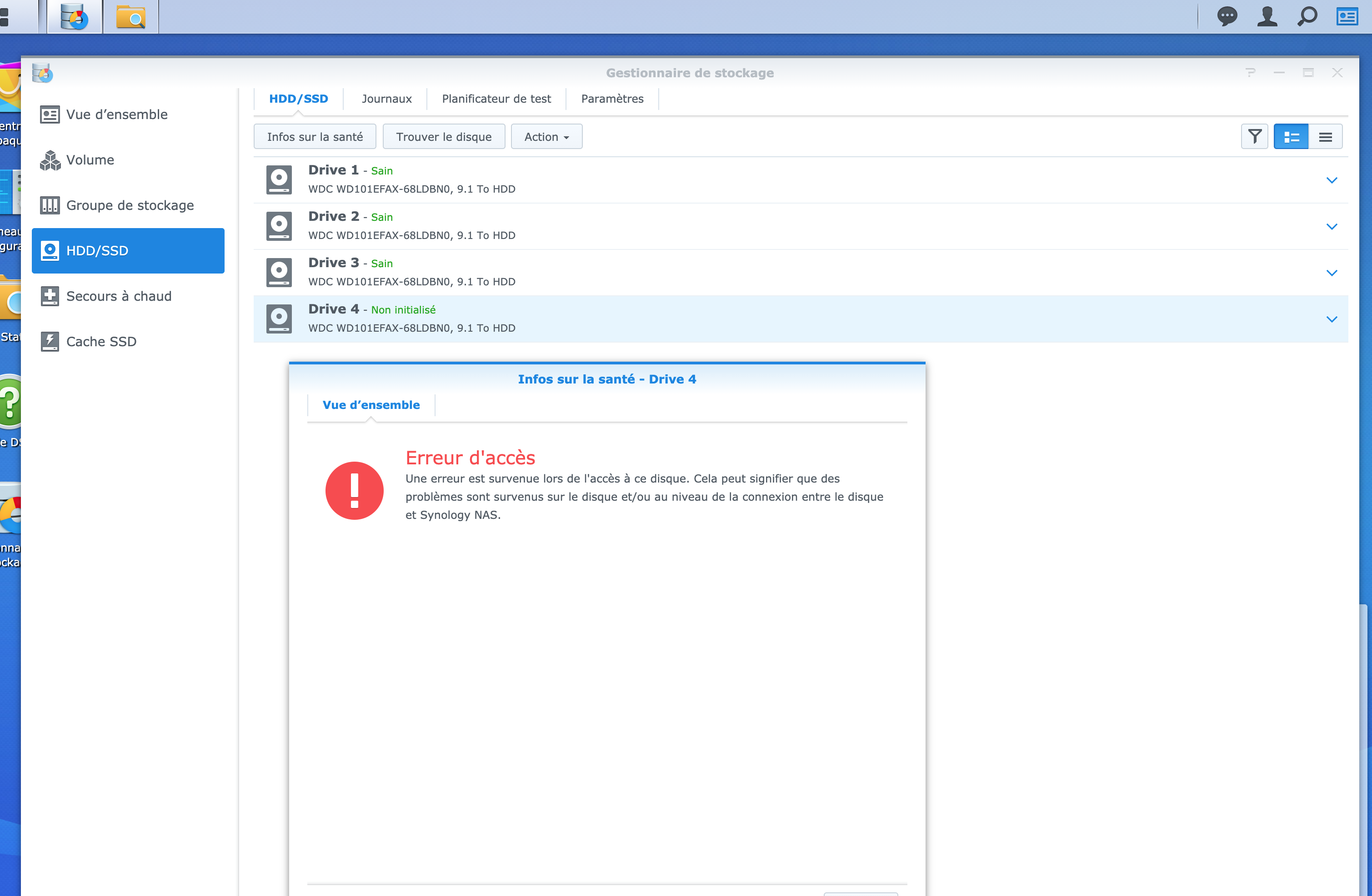The height and width of the screenshot is (896, 1372).
Task: Open the Action dropdown menu
Action: click(x=546, y=137)
